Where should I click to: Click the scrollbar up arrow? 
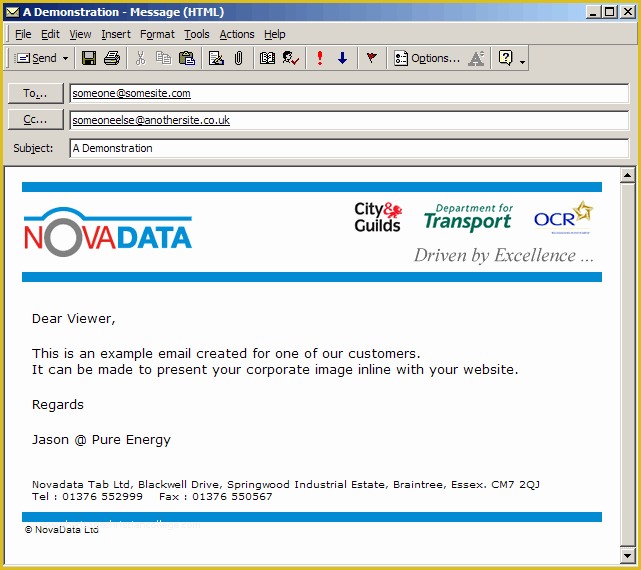627,176
